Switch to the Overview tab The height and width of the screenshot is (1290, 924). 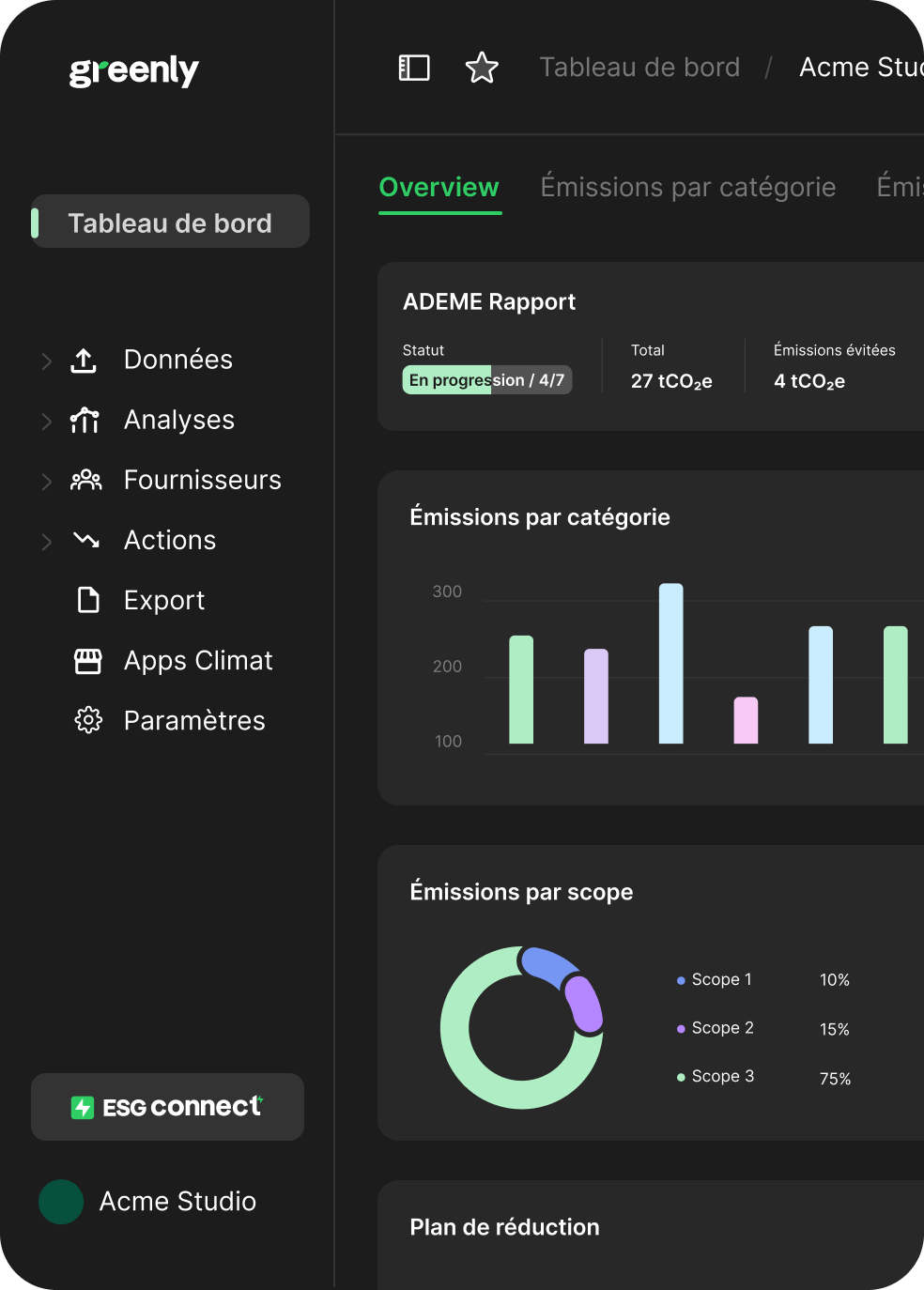(439, 188)
